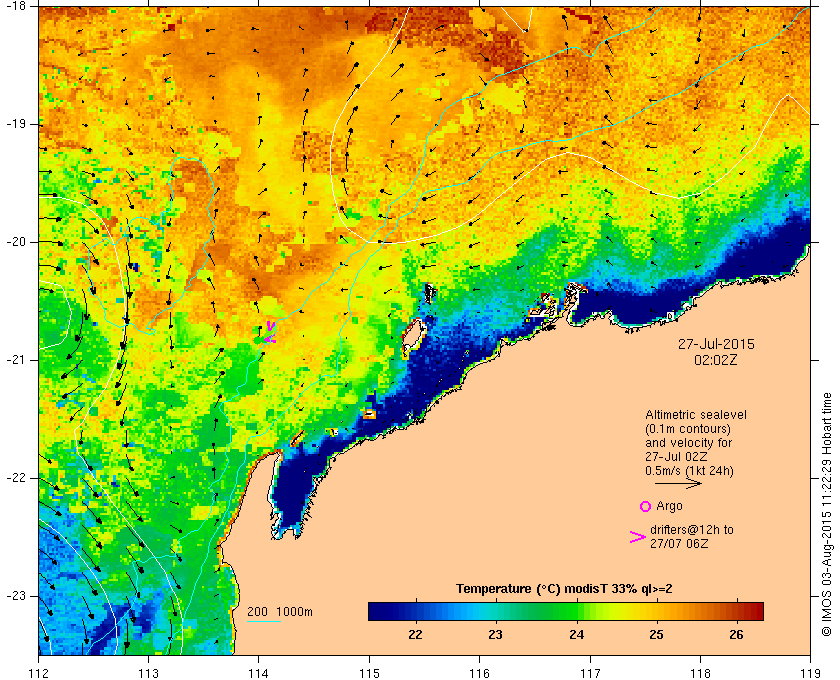Click the latitude axis label '-23'

[14, 595]
